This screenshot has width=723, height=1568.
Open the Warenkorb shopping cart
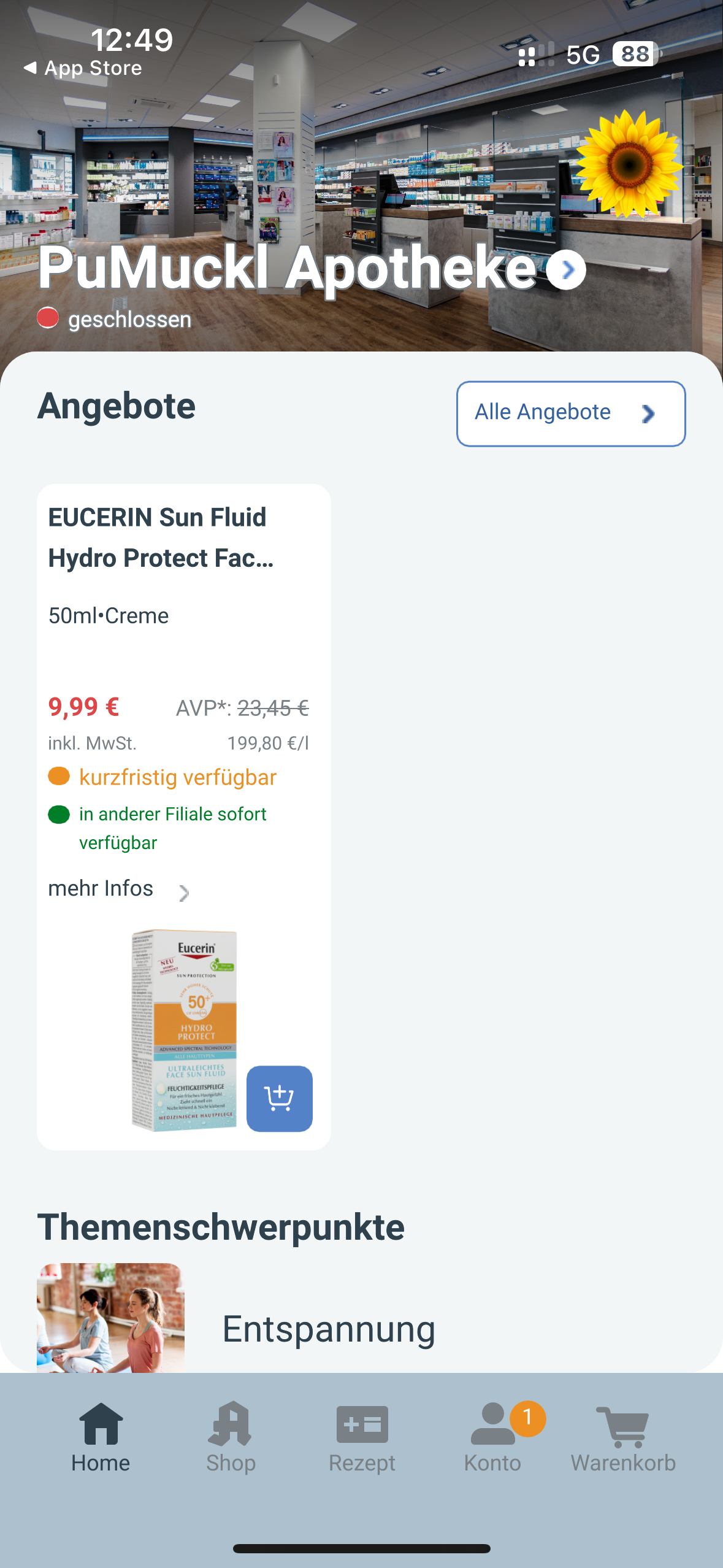[x=623, y=1437]
